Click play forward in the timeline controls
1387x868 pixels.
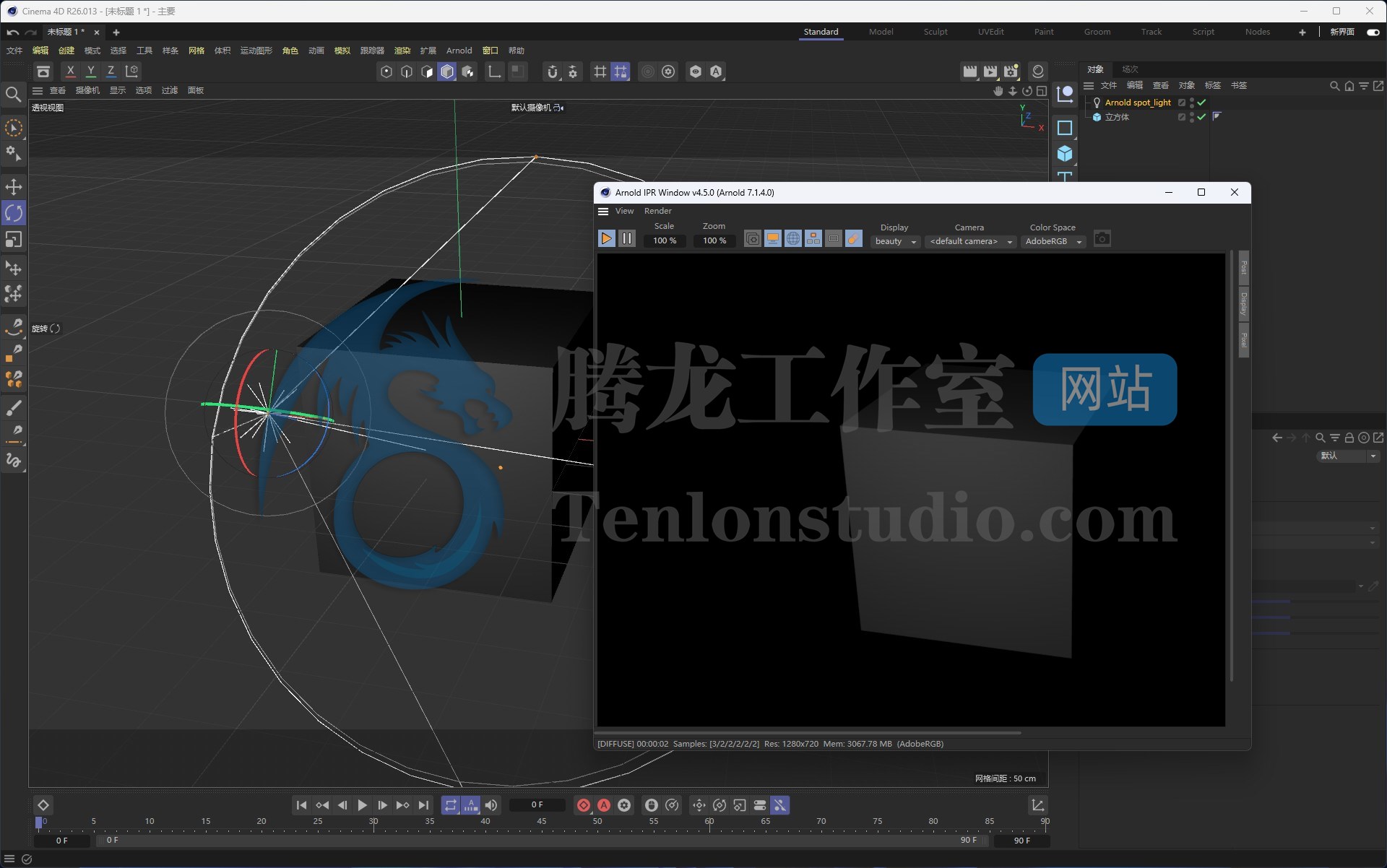363,805
